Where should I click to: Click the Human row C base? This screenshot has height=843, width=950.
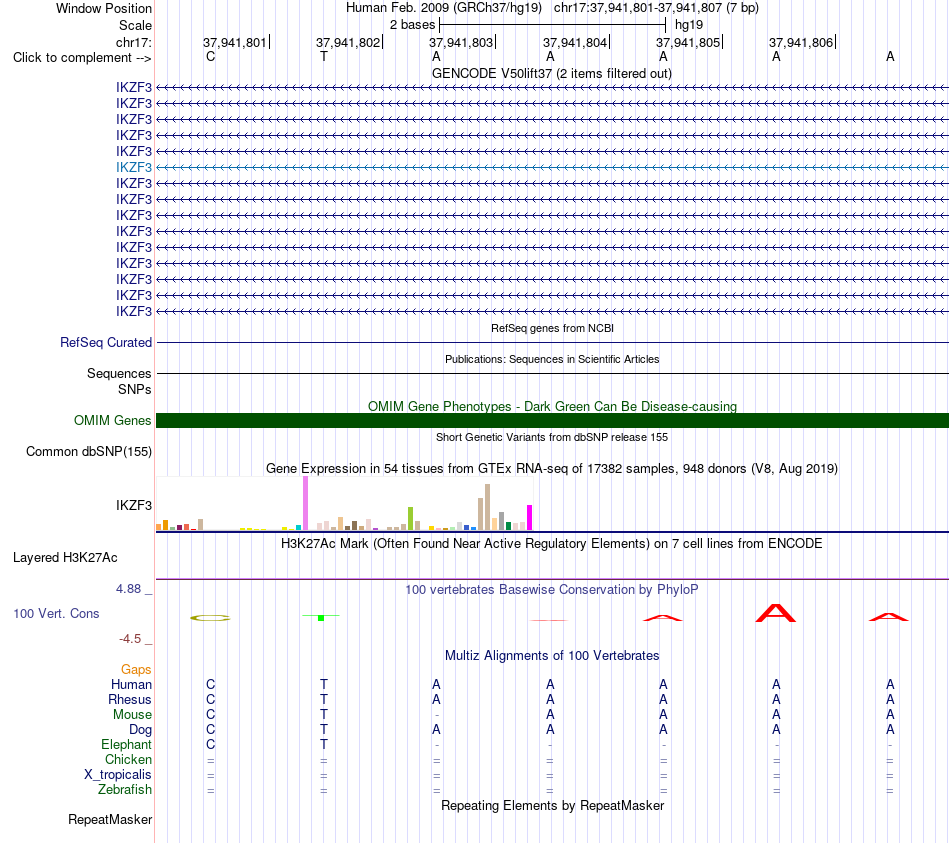point(210,684)
